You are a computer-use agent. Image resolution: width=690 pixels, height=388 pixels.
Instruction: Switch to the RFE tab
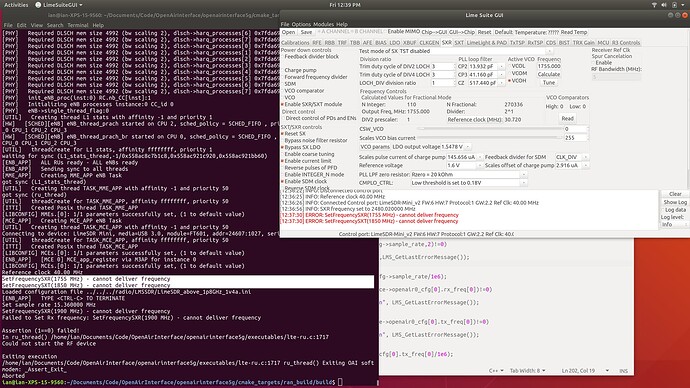click(317, 43)
